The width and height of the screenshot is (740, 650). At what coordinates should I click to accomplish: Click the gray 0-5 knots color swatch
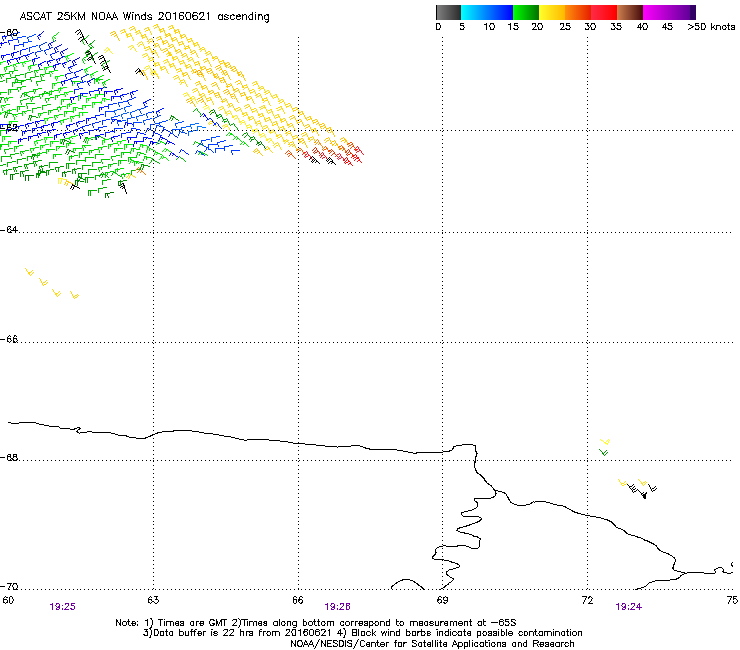pos(448,12)
